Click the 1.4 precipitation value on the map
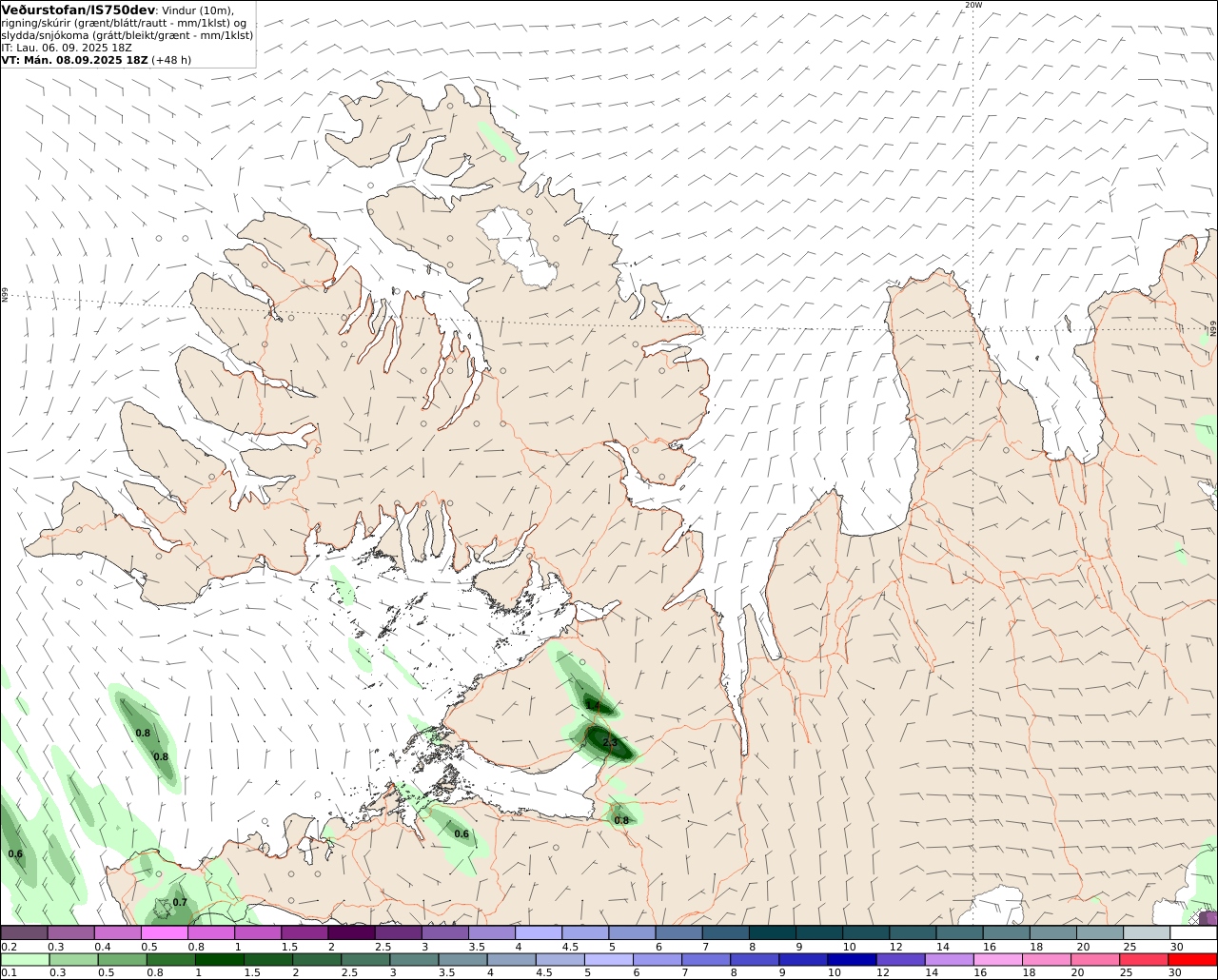 [x=592, y=706]
